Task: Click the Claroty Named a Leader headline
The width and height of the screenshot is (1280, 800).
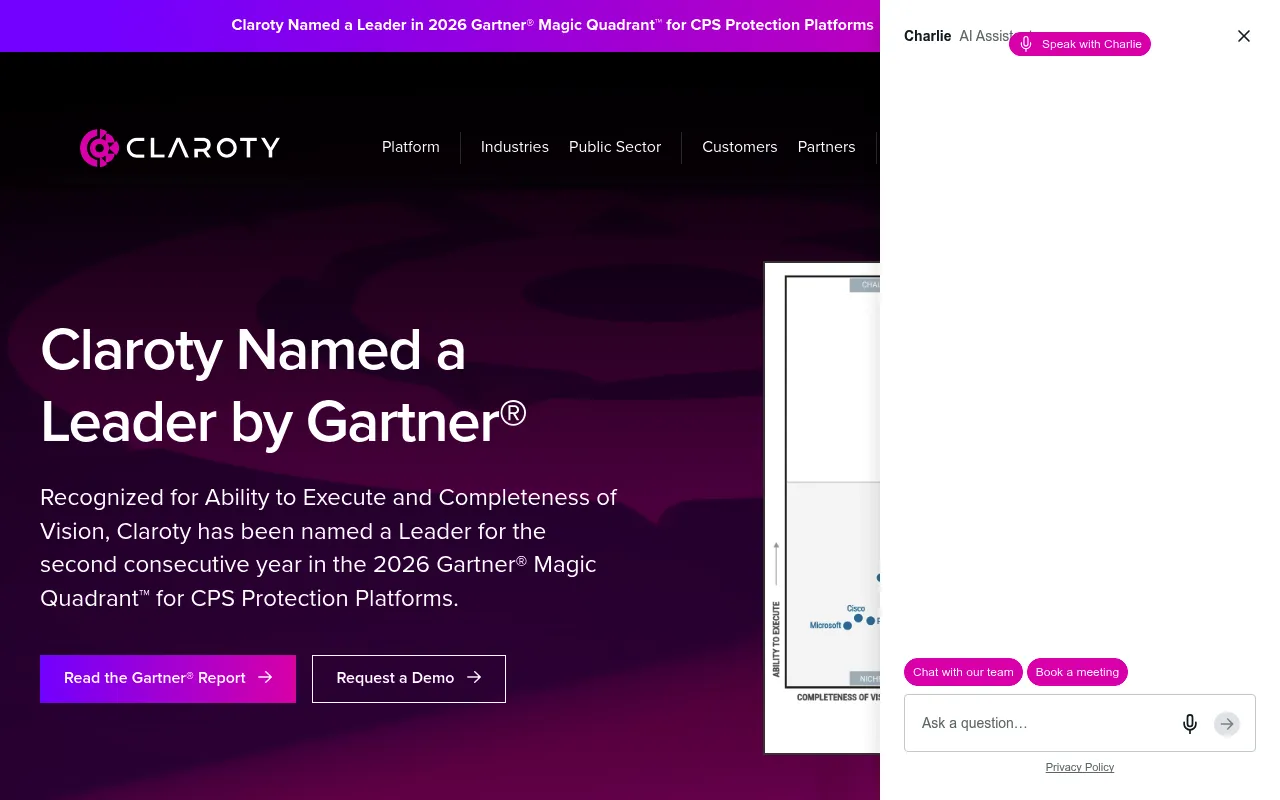Action: tap(283, 386)
